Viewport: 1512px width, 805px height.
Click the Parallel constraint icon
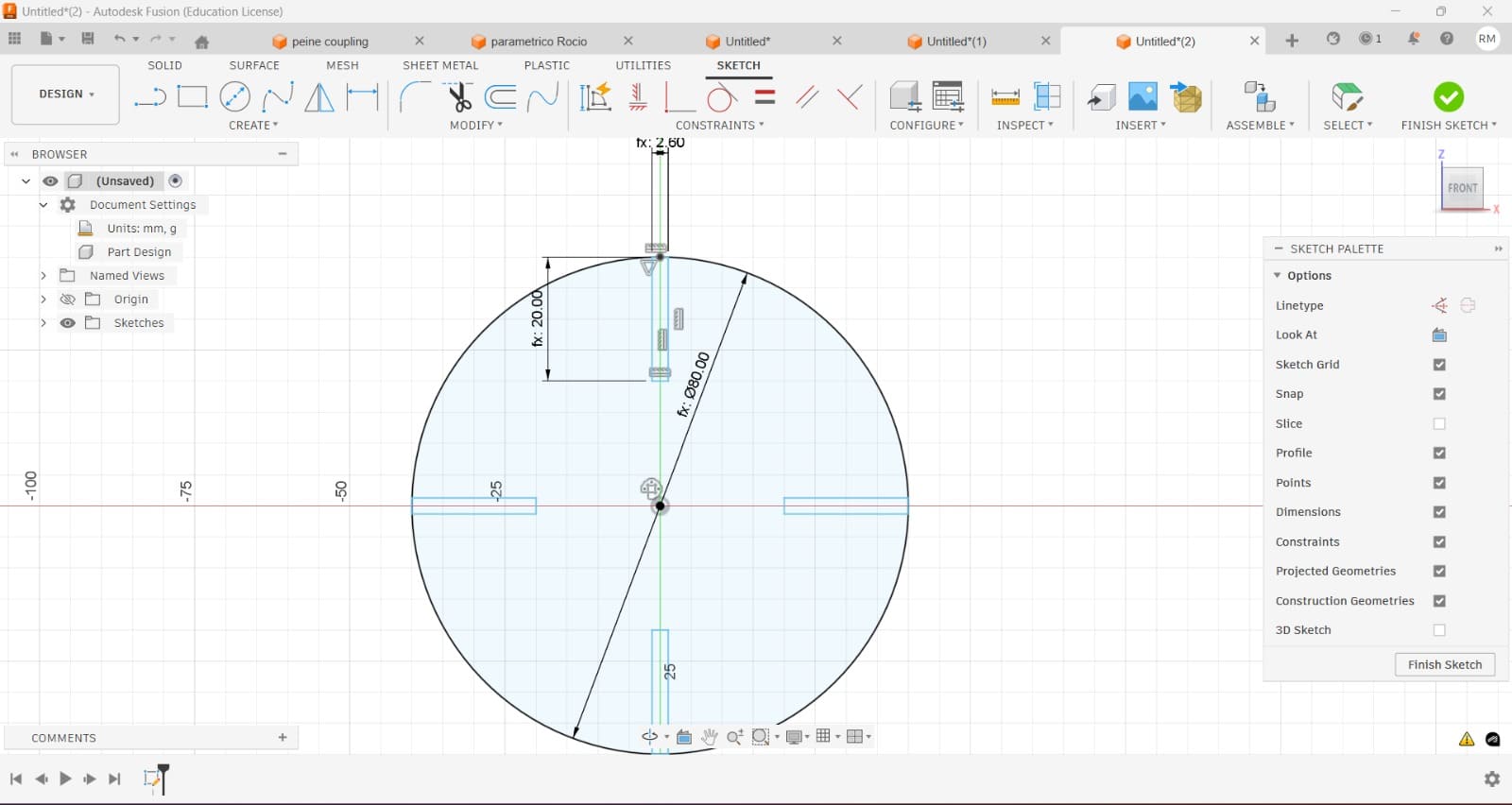(x=807, y=96)
